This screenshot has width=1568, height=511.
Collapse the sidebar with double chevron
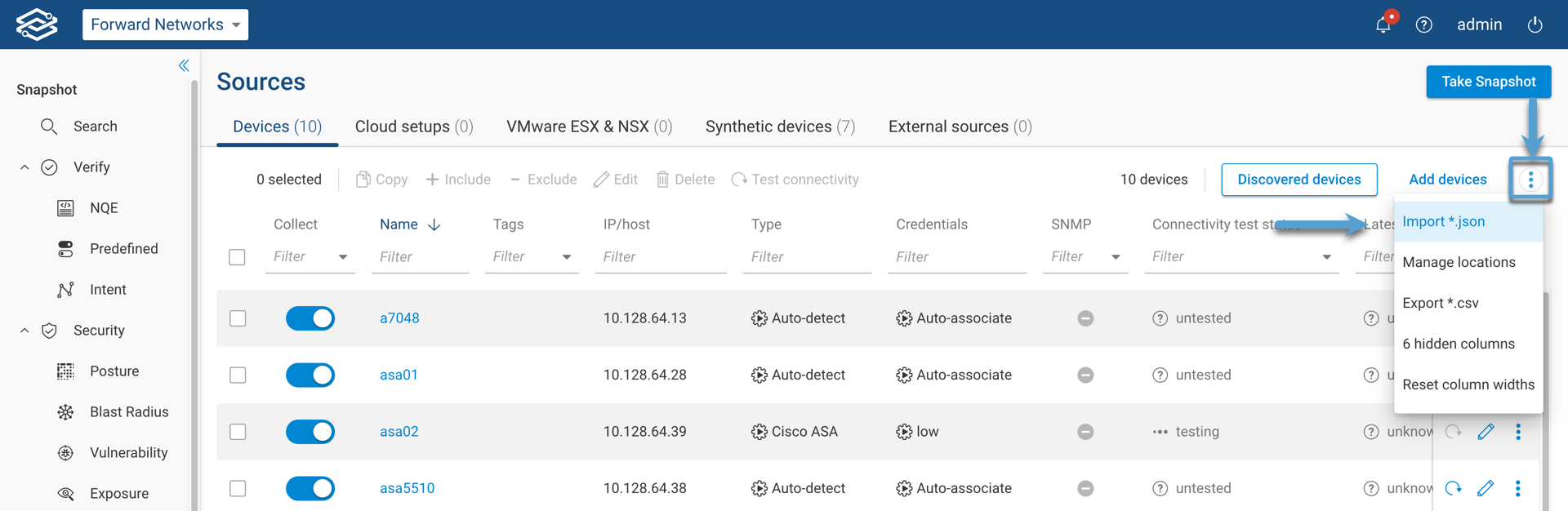184,65
